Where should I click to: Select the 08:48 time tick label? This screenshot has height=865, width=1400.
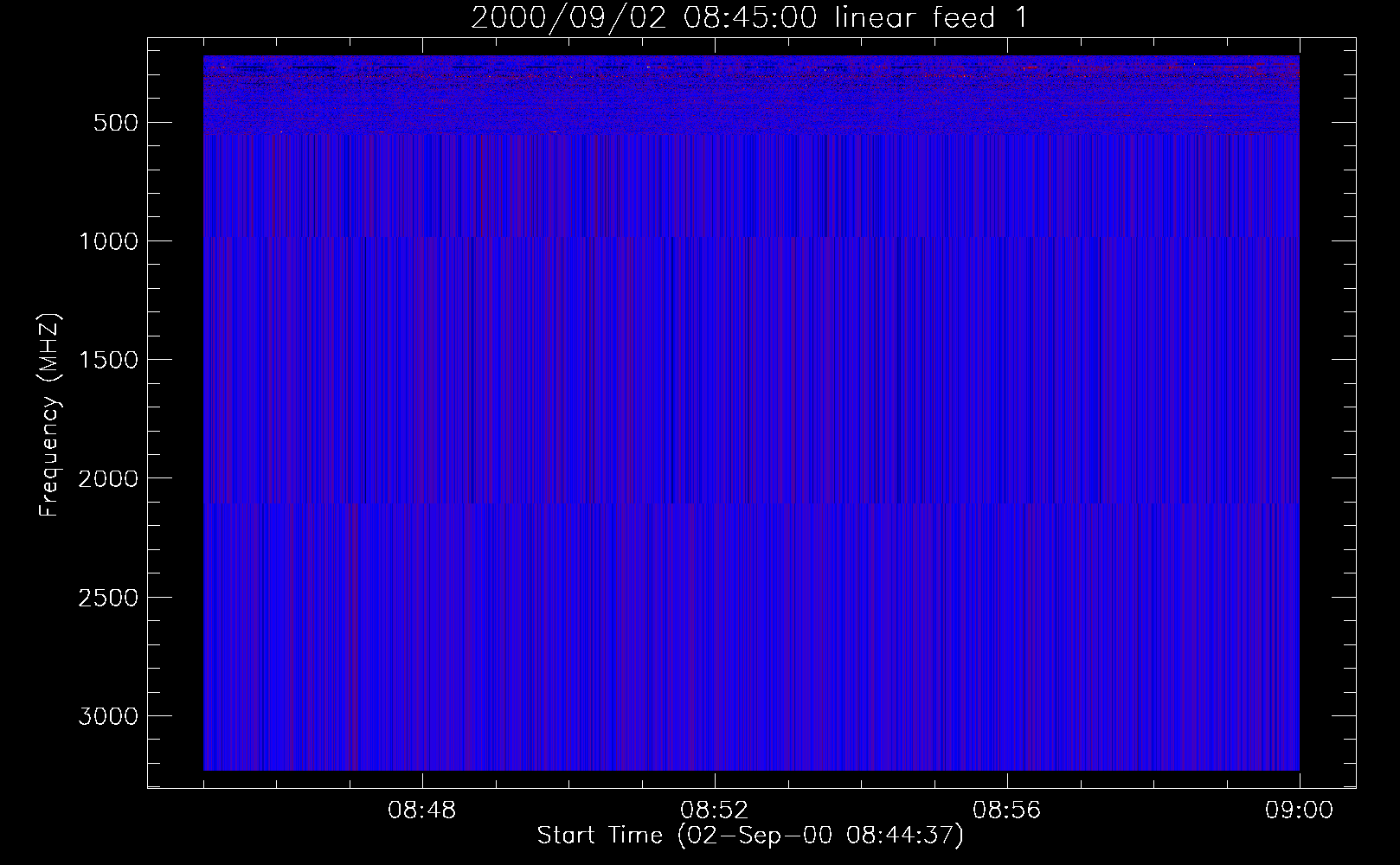(x=422, y=811)
